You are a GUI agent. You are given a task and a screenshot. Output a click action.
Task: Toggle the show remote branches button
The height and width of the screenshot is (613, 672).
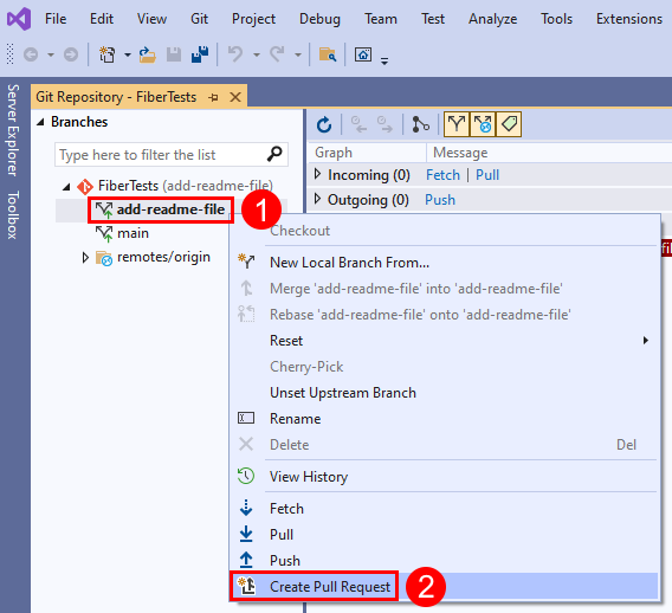[483, 125]
